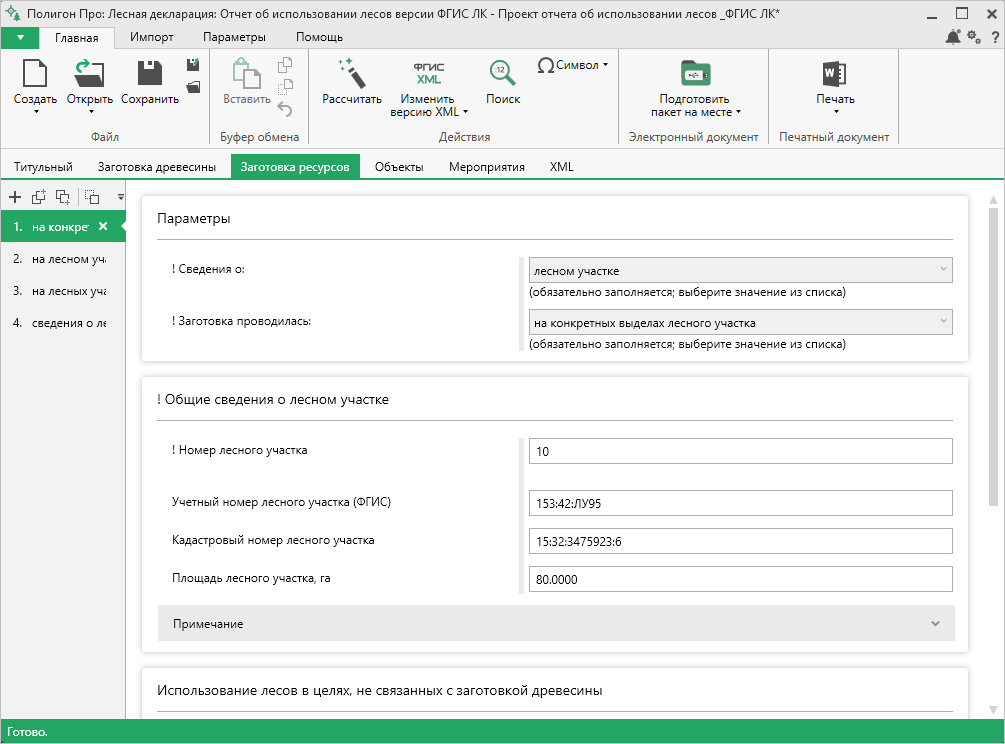Click the Символ omega icon
Screen dimensions: 1005x744
click(546, 65)
